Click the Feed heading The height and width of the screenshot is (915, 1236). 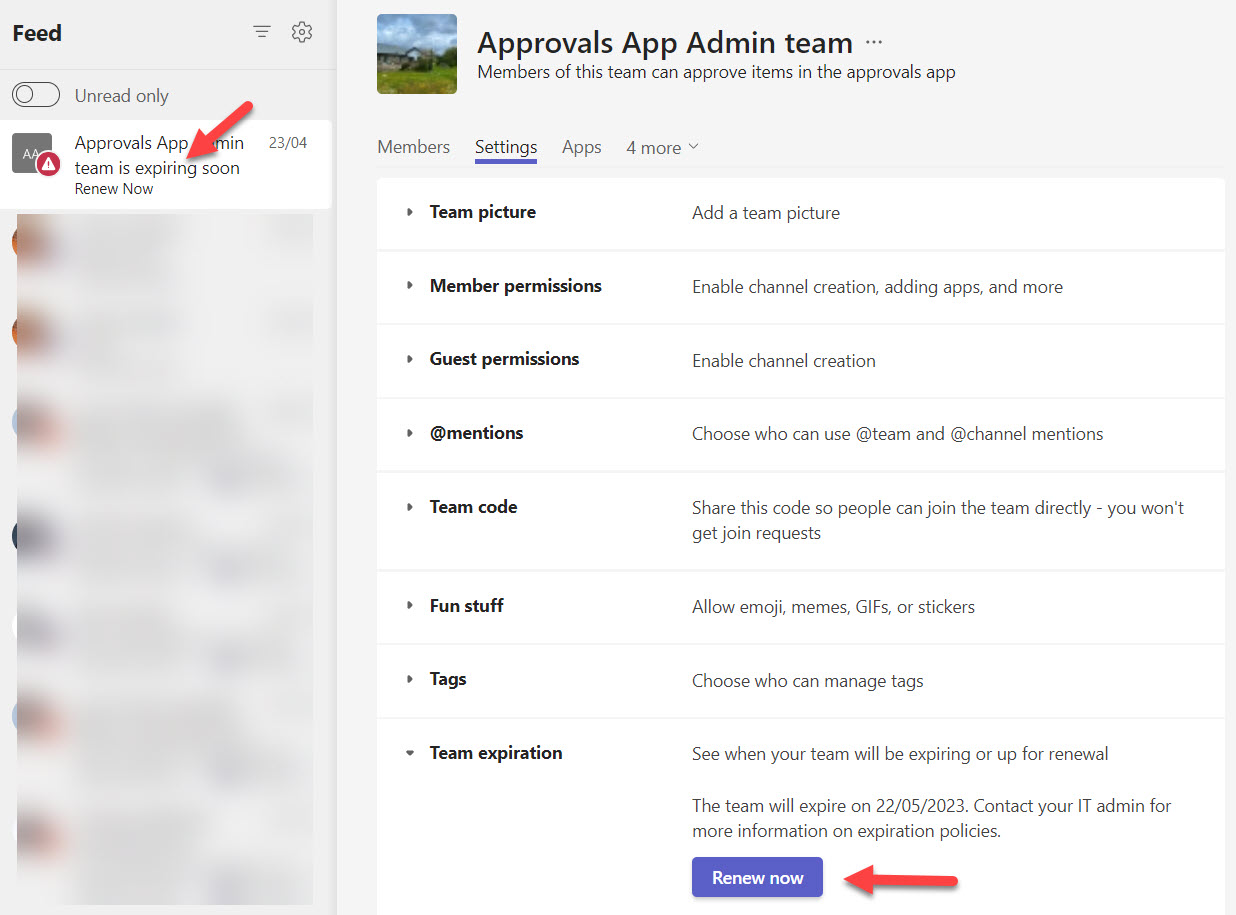pyautogui.click(x=37, y=33)
